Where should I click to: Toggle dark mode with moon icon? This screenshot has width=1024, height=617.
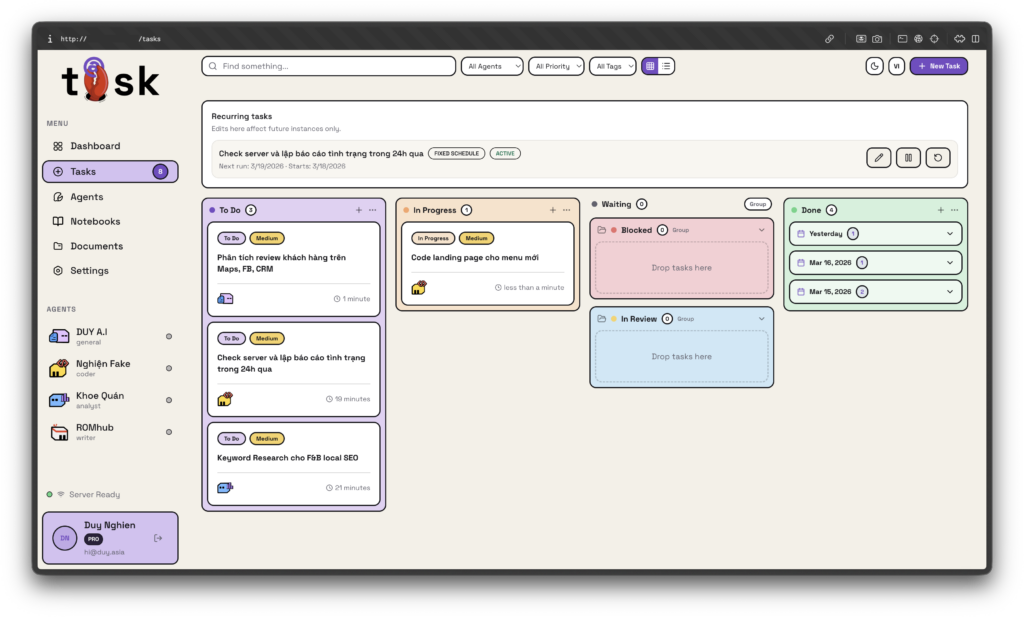(874, 66)
